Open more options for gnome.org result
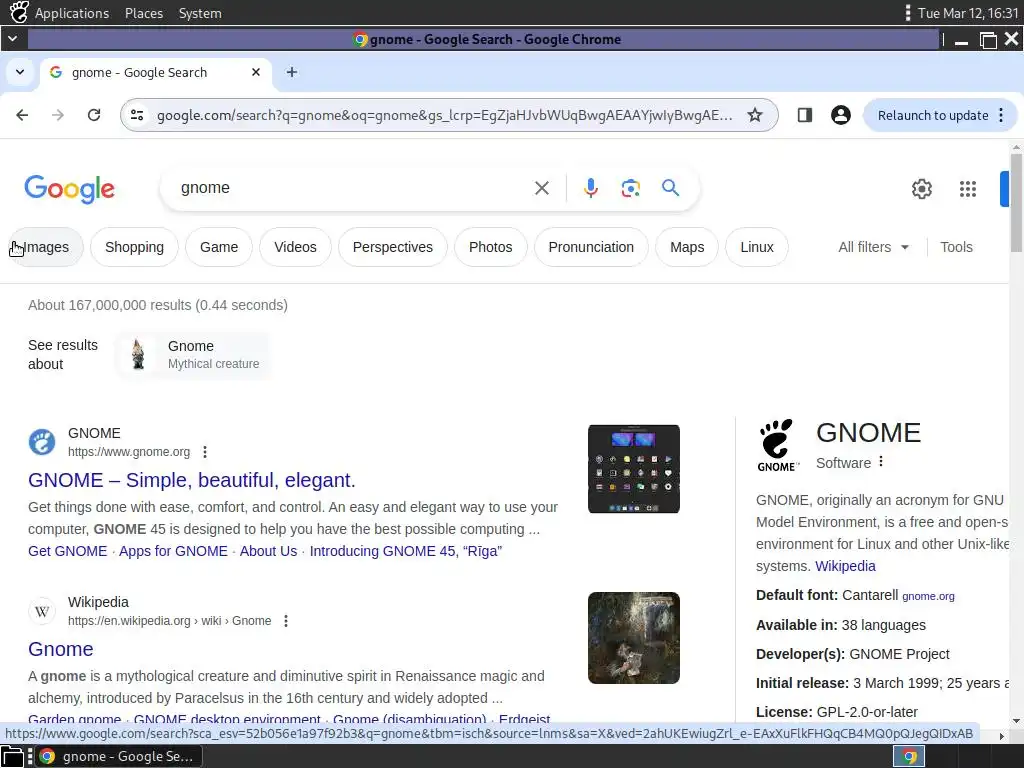Image resolution: width=1024 pixels, height=768 pixels. tap(205, 452)
